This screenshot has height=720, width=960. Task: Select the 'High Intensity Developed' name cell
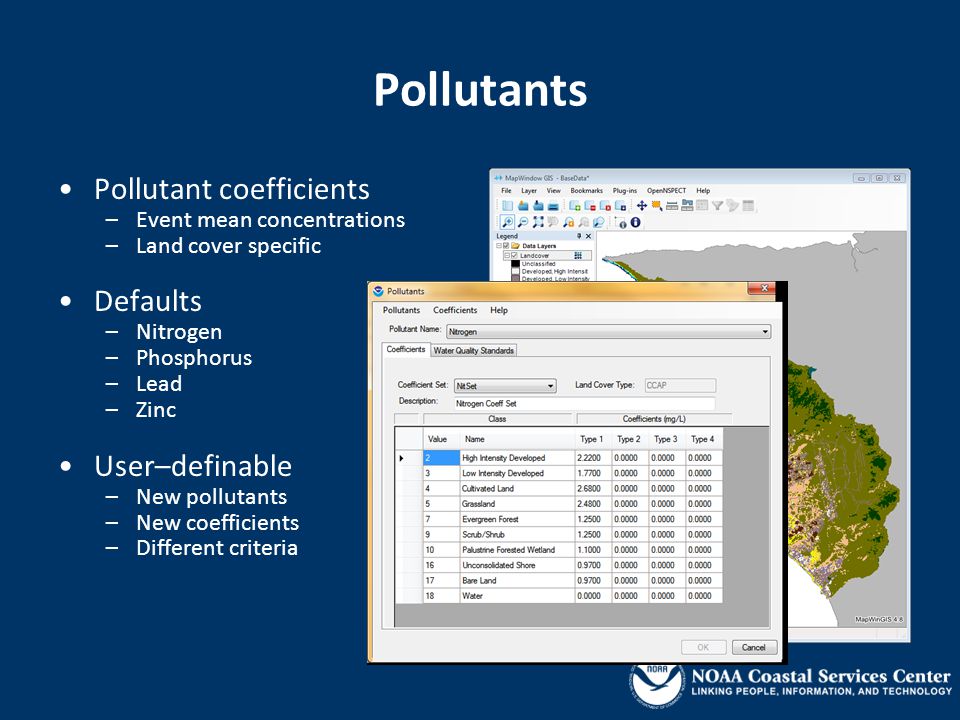(517, 458)
